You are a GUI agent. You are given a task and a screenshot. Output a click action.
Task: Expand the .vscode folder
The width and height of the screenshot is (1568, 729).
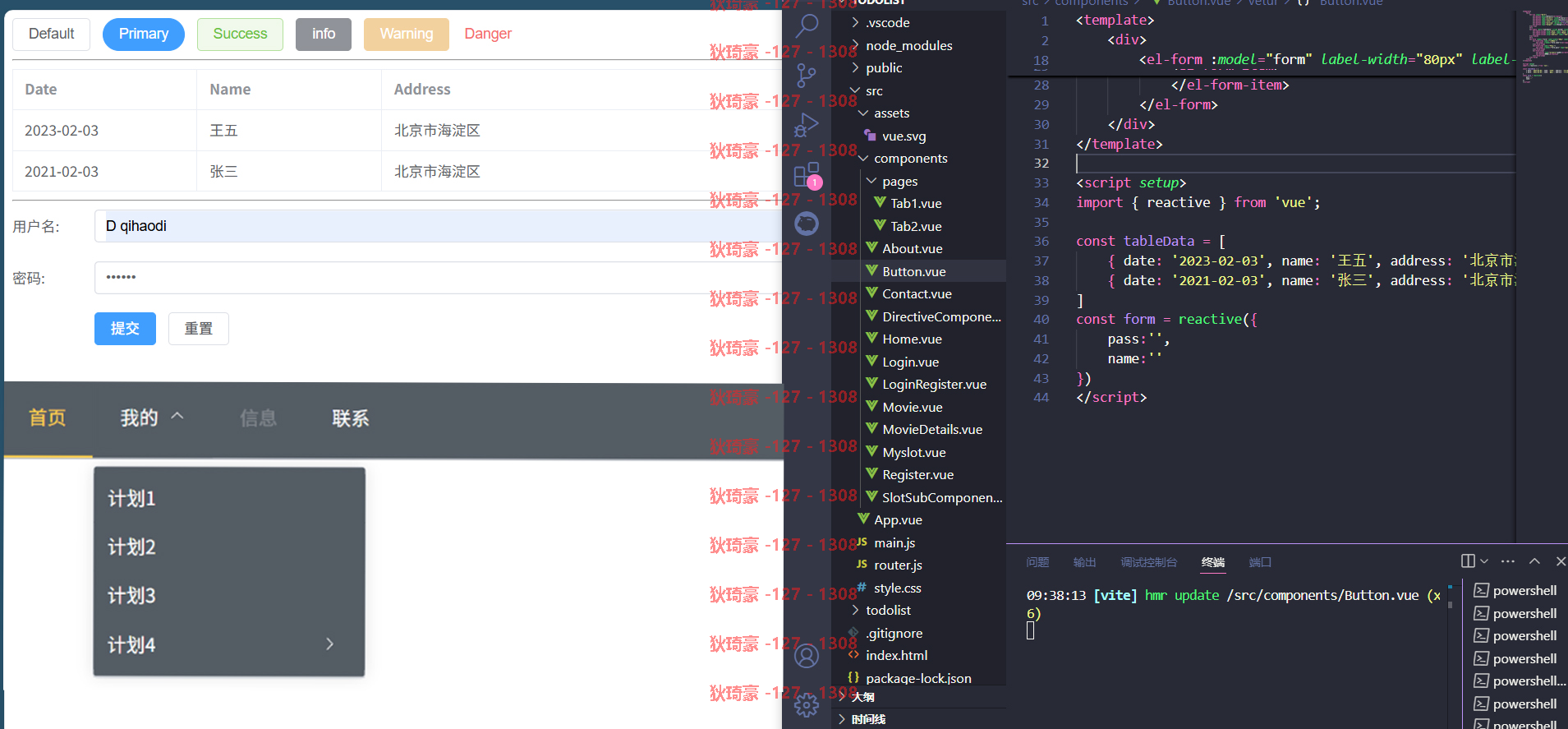tap(887, 22)
